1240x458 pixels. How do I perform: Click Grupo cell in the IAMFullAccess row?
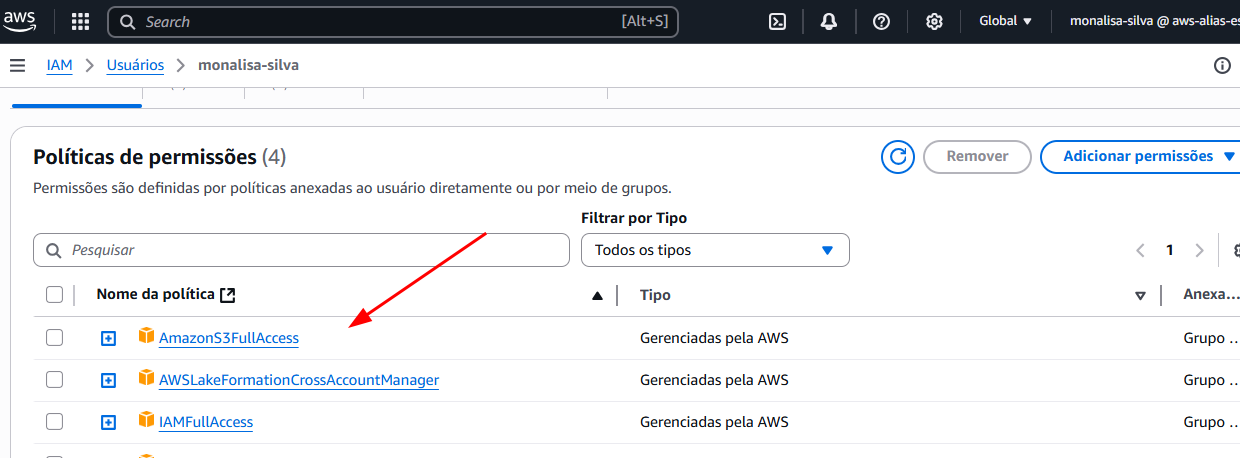click(x=1211, y=422)
